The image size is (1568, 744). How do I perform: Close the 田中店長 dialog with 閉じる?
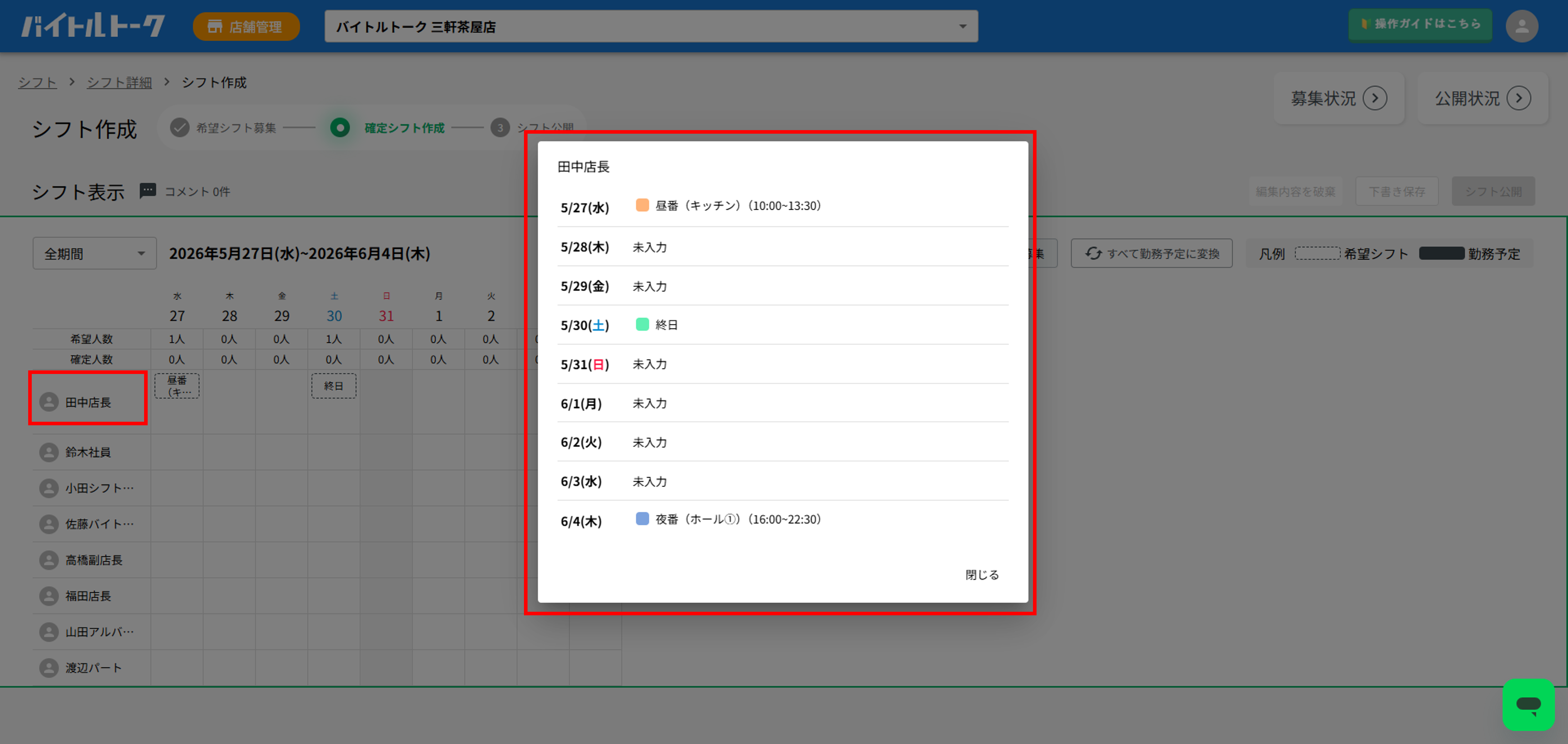coord(981,574)
